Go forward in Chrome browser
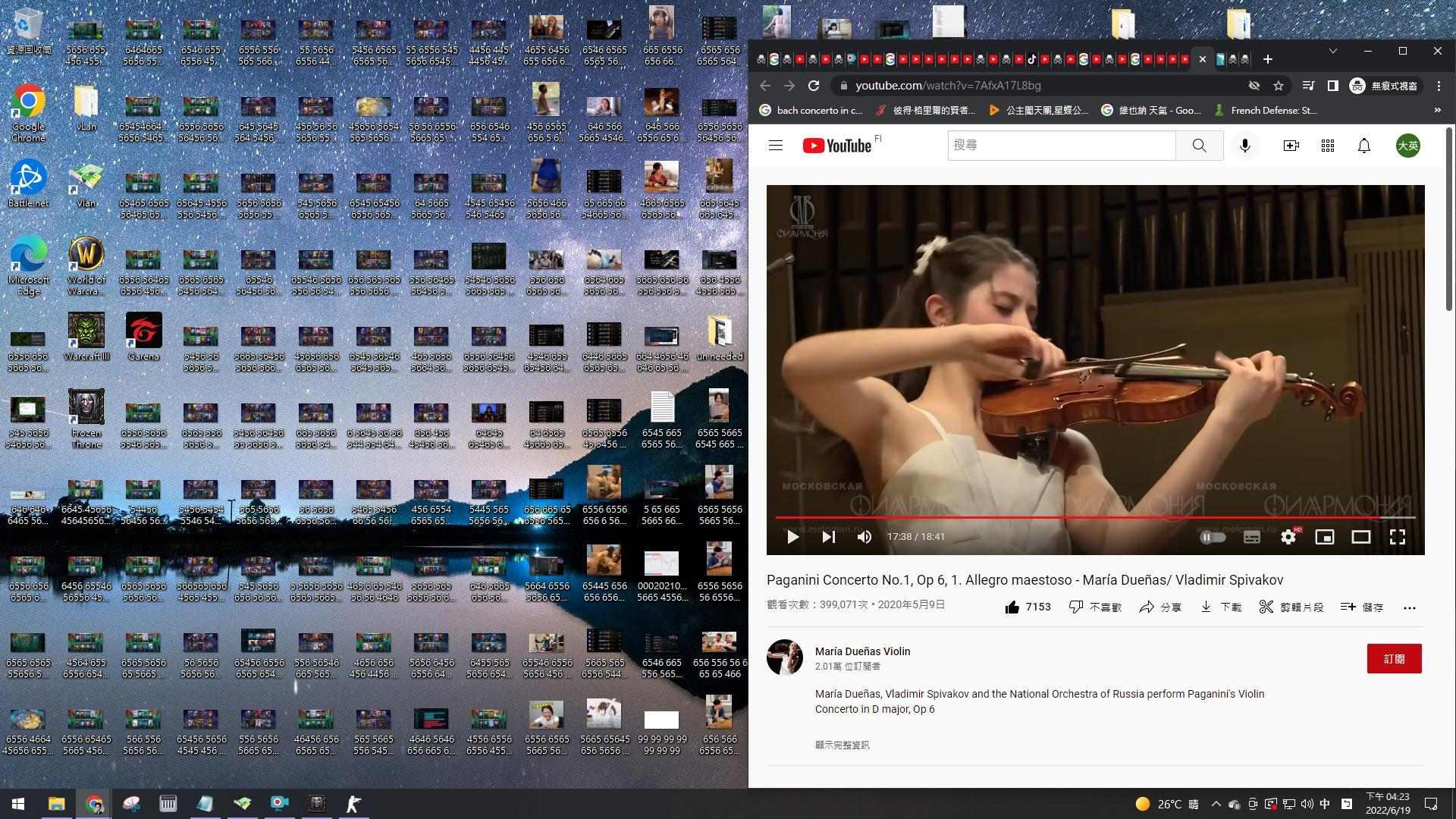 tap(789, 86)
